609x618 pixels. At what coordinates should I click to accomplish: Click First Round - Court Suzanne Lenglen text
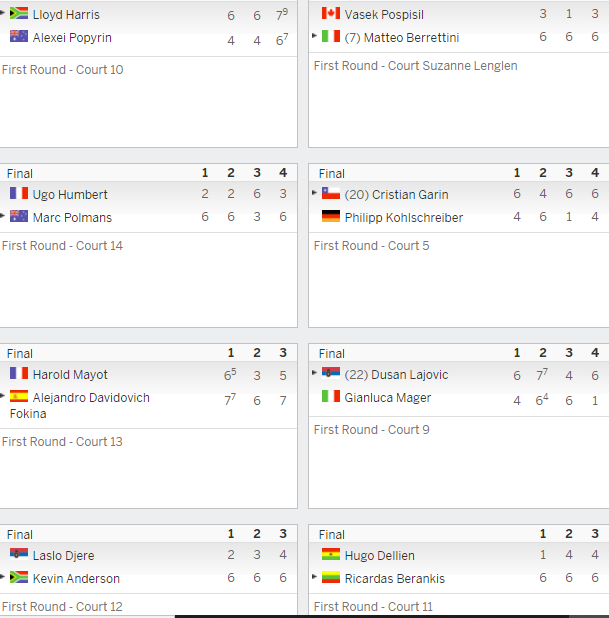coord(415,65)
